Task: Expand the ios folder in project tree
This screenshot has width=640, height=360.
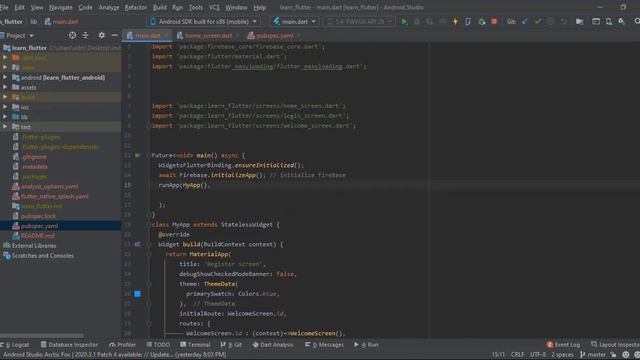Action: click(x=5, y=107)
